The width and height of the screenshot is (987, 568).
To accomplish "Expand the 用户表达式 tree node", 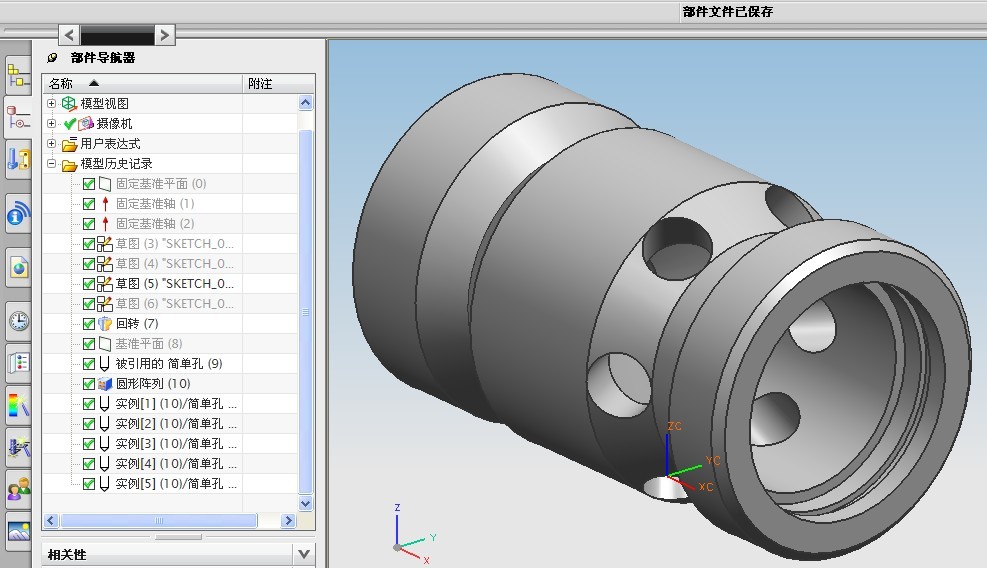I will [52, 144].
